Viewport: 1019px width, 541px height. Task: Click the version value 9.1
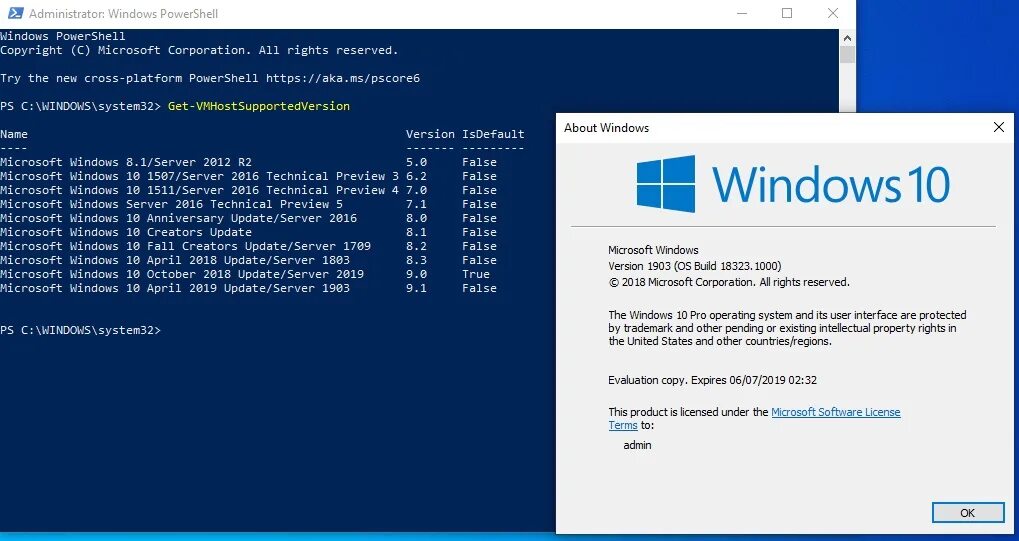[416, 288]
